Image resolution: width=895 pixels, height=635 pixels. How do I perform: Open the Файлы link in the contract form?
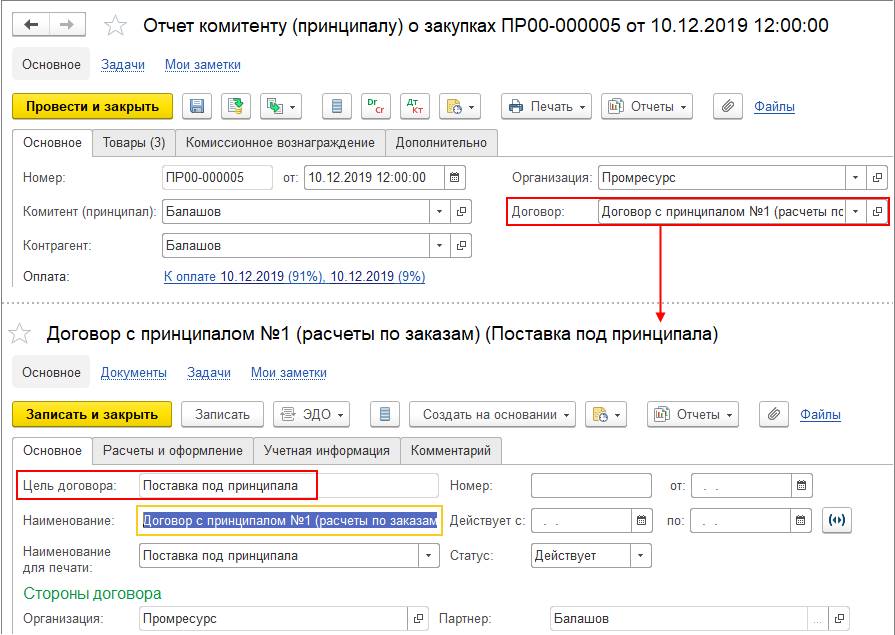[x=820, y=415]
